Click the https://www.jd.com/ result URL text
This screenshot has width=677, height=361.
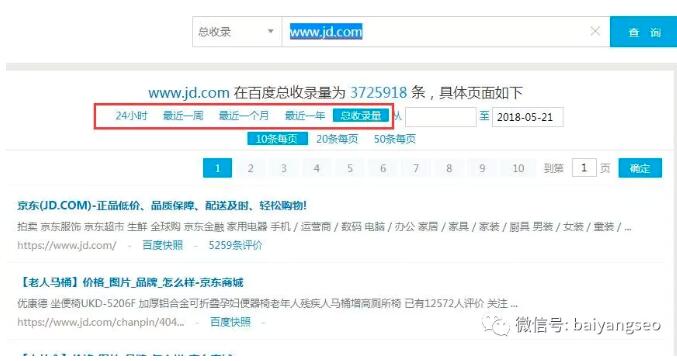[67, 245]
